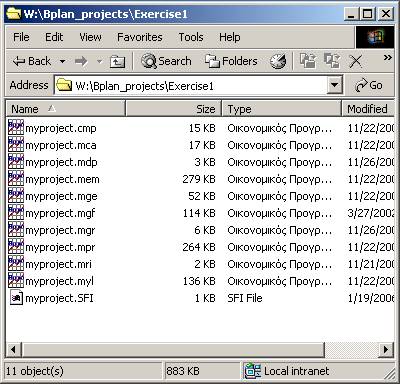Image resolution: width=400 pixels, height=384 pixels.
Task: Maximize the Exercise1 window
Action: click(367, 14)
